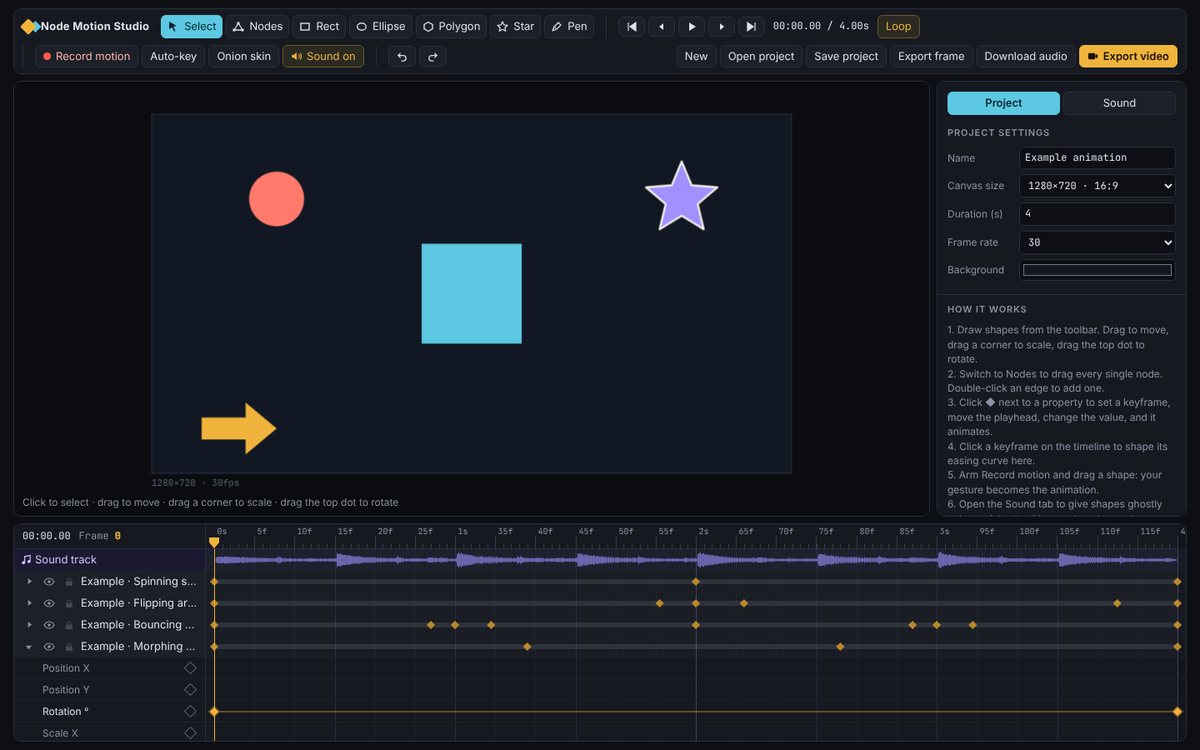Select the Polygon shape tool

[451, 26]
